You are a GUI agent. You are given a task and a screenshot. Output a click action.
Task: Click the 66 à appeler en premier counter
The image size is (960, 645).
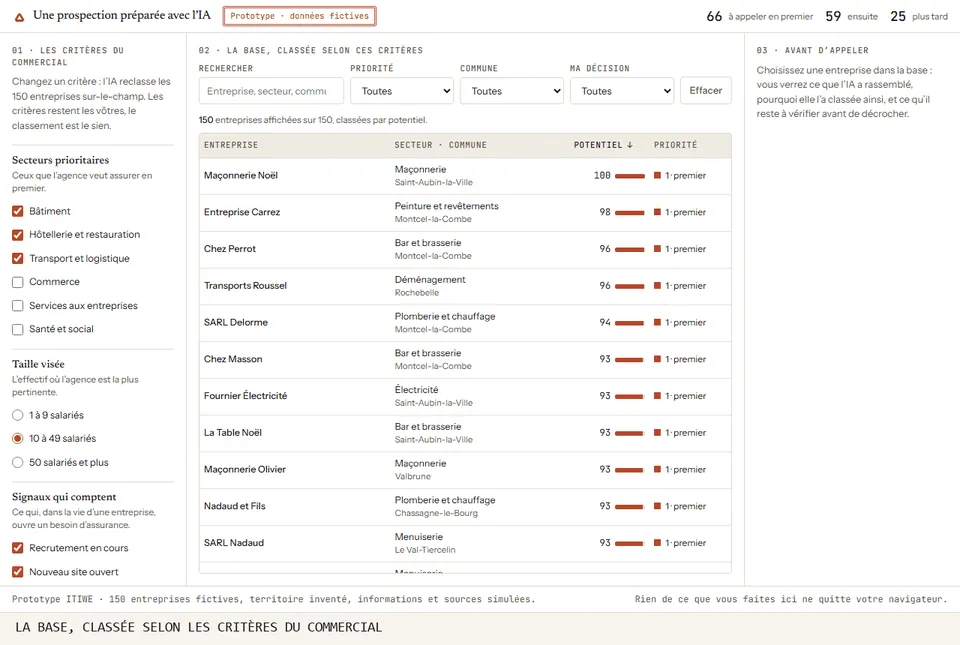(x=760, y=17)
